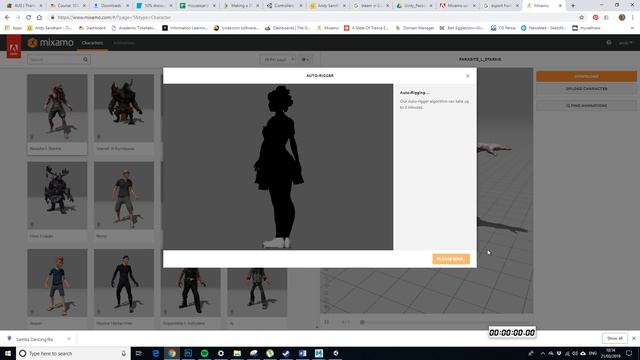This screenshot has width=640, height=360.
Task: Switch to the Animations tab
Action: click(124, 43)
